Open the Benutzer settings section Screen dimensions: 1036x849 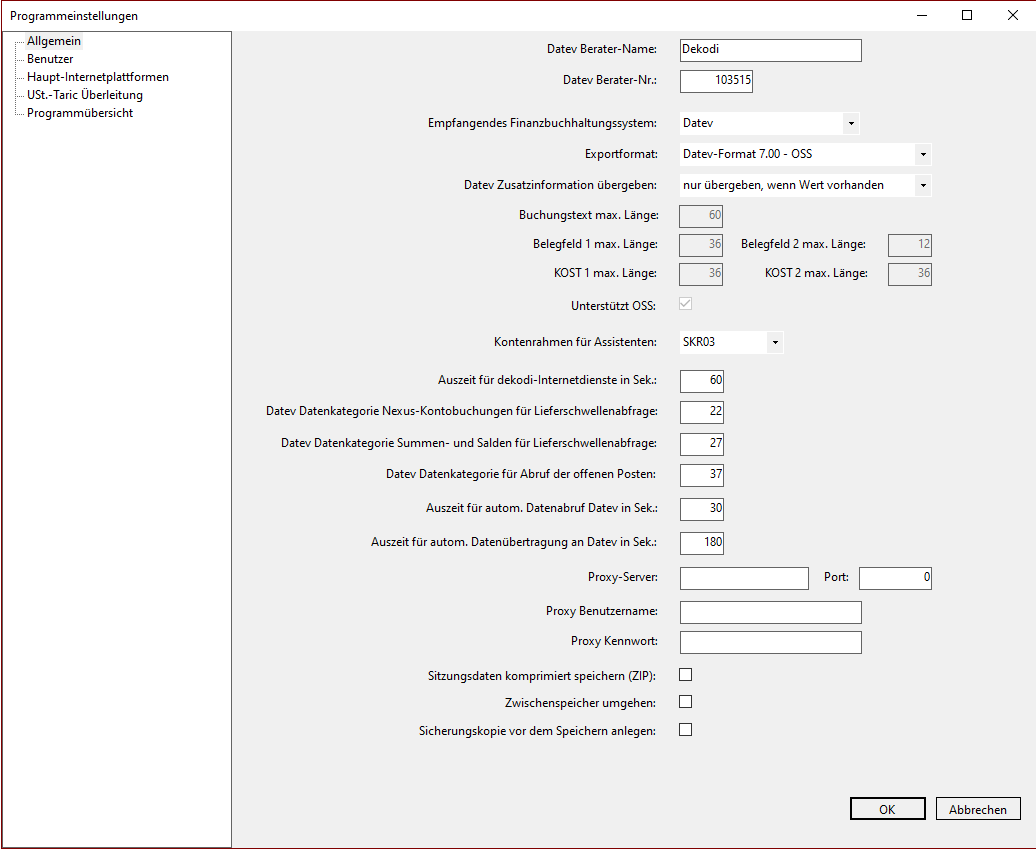click(50, 59)
